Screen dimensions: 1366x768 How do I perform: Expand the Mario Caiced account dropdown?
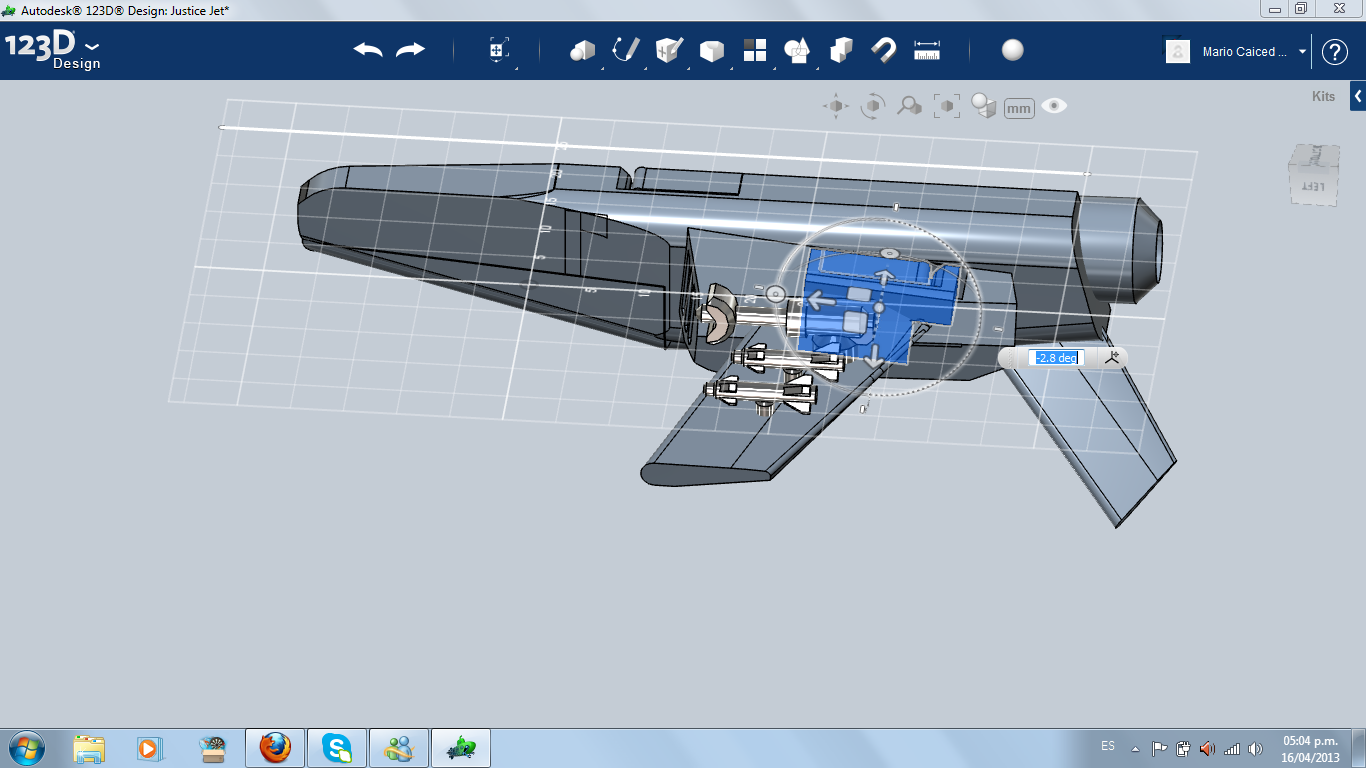(1302, 52)
